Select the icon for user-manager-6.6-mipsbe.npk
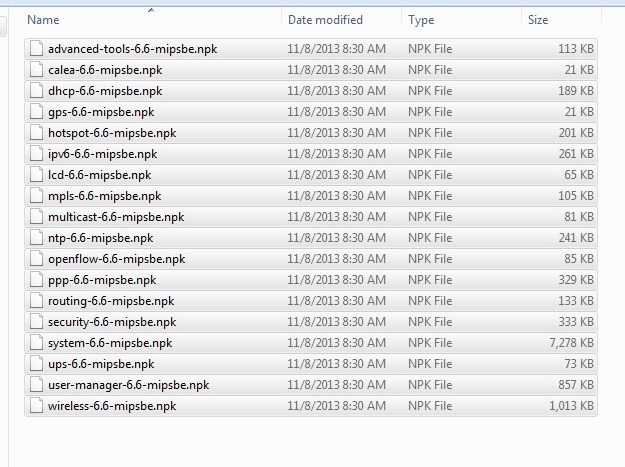 tap(37, 385)
